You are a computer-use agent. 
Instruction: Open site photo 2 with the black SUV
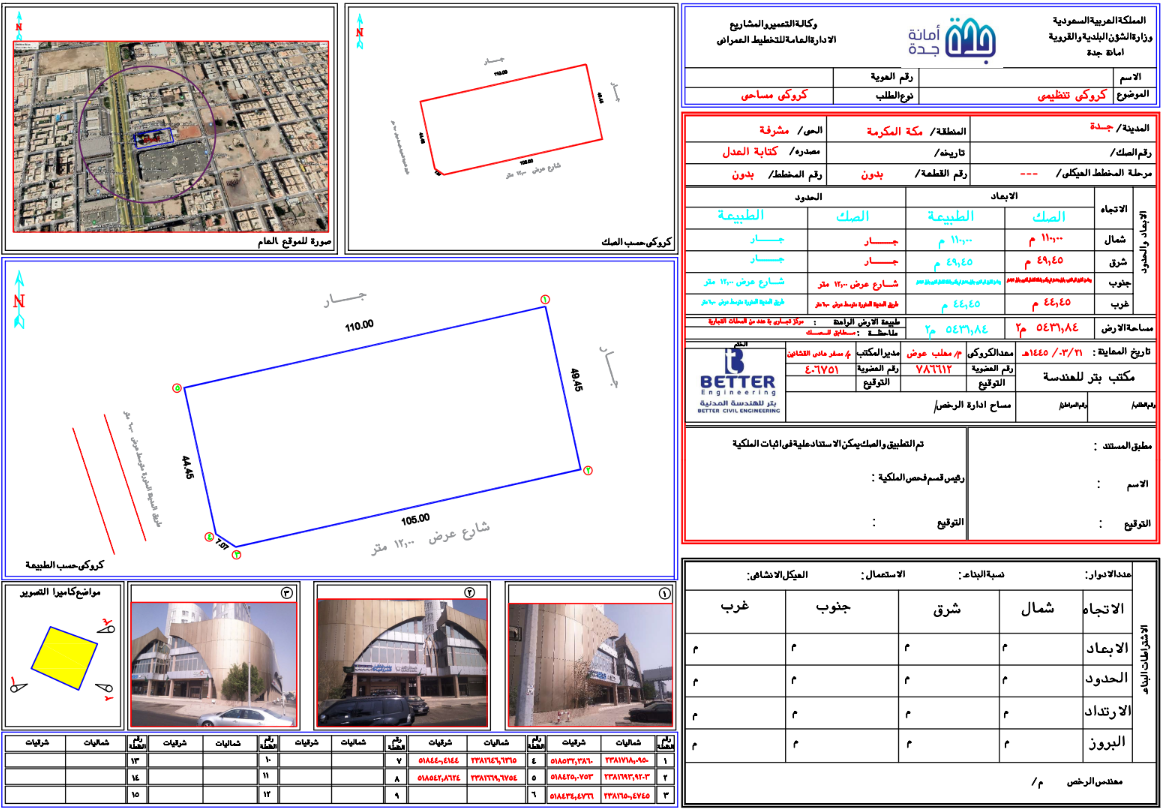402,663
